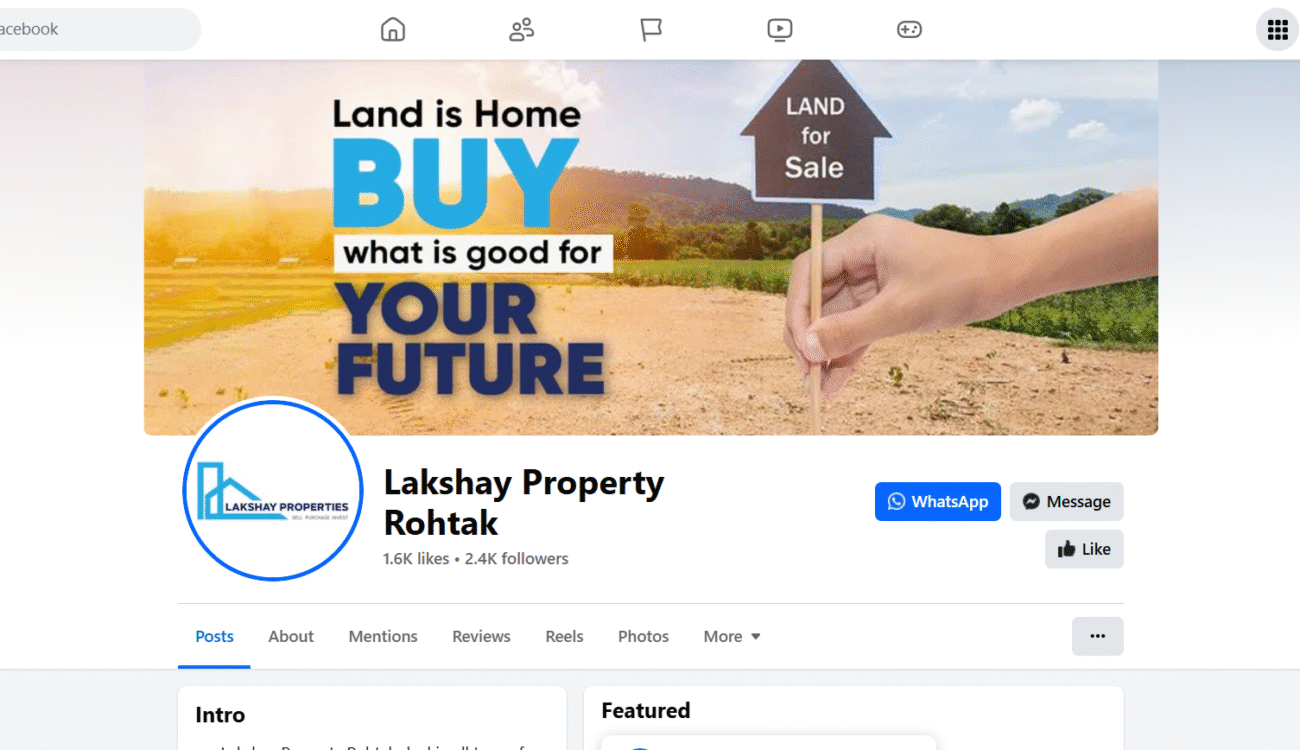View the Land for Sale cover photo
Viewport: 1300px width, 750px height.
(651, 247)
